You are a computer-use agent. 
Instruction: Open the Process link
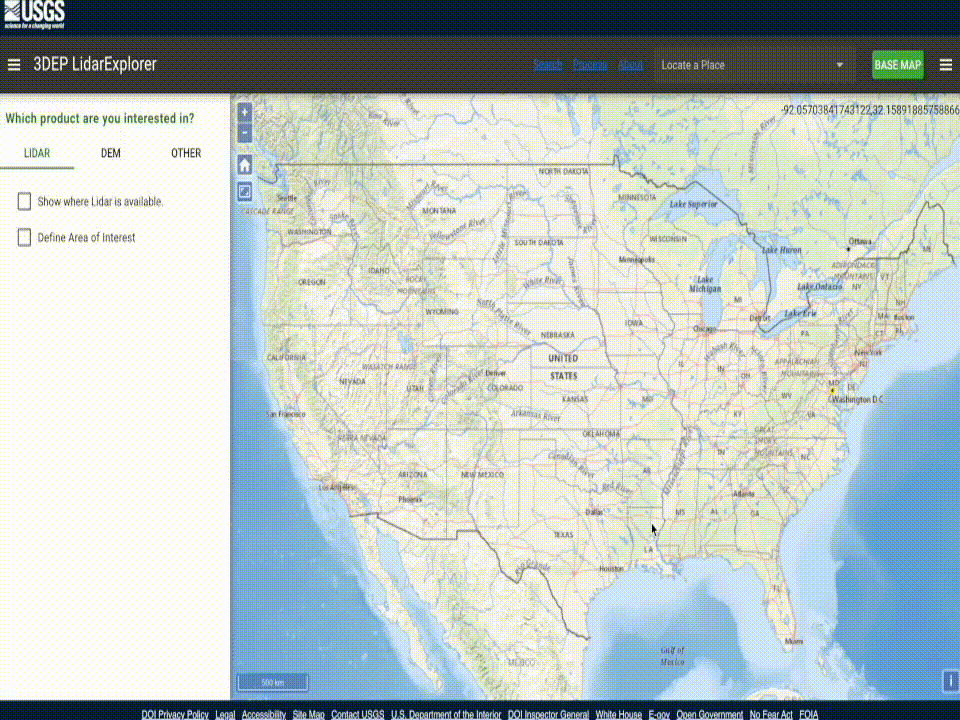pyautogui.click(x=590, y=65)
